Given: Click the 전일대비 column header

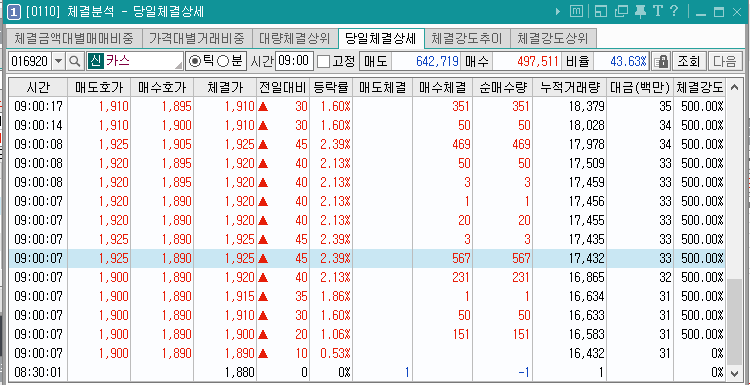Looking at the screenshot, I should (283, 87).
